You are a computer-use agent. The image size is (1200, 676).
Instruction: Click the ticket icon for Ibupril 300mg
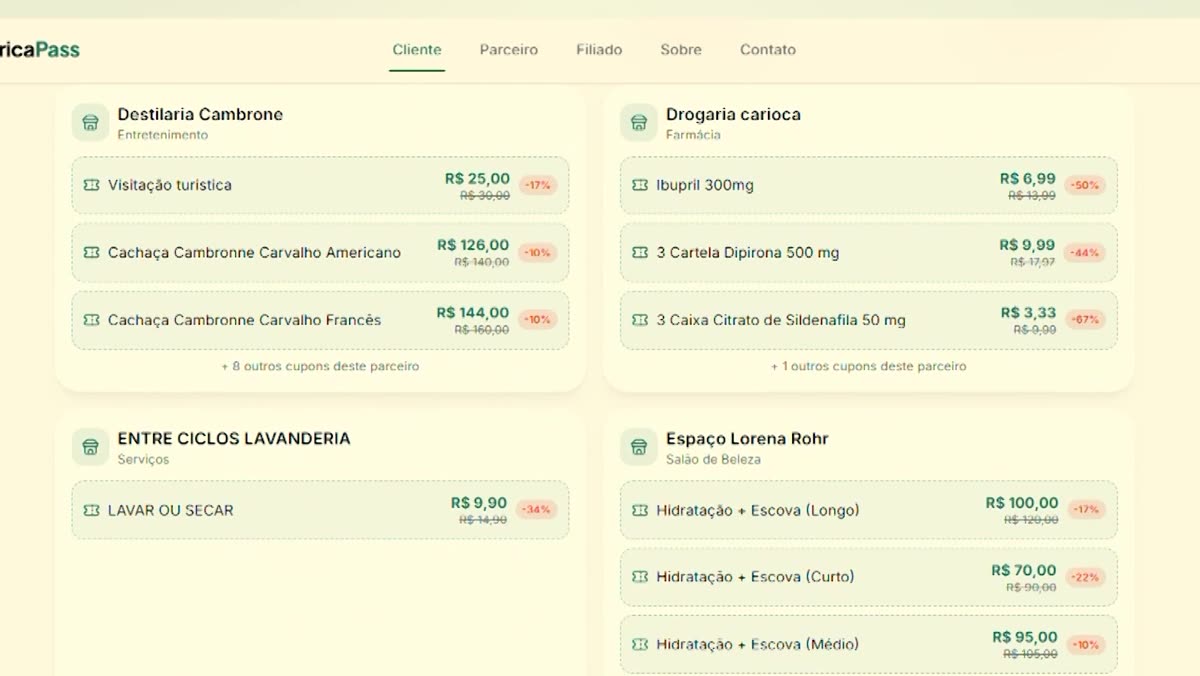(640, 185)
